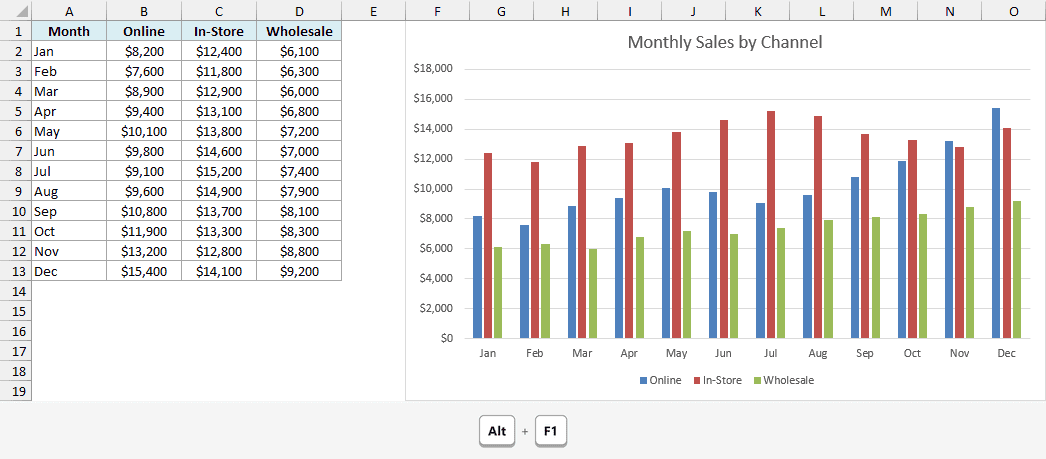Screen dimensions: 1046x459
Task: Click the Sep category axis label
Action: (865, 354)
